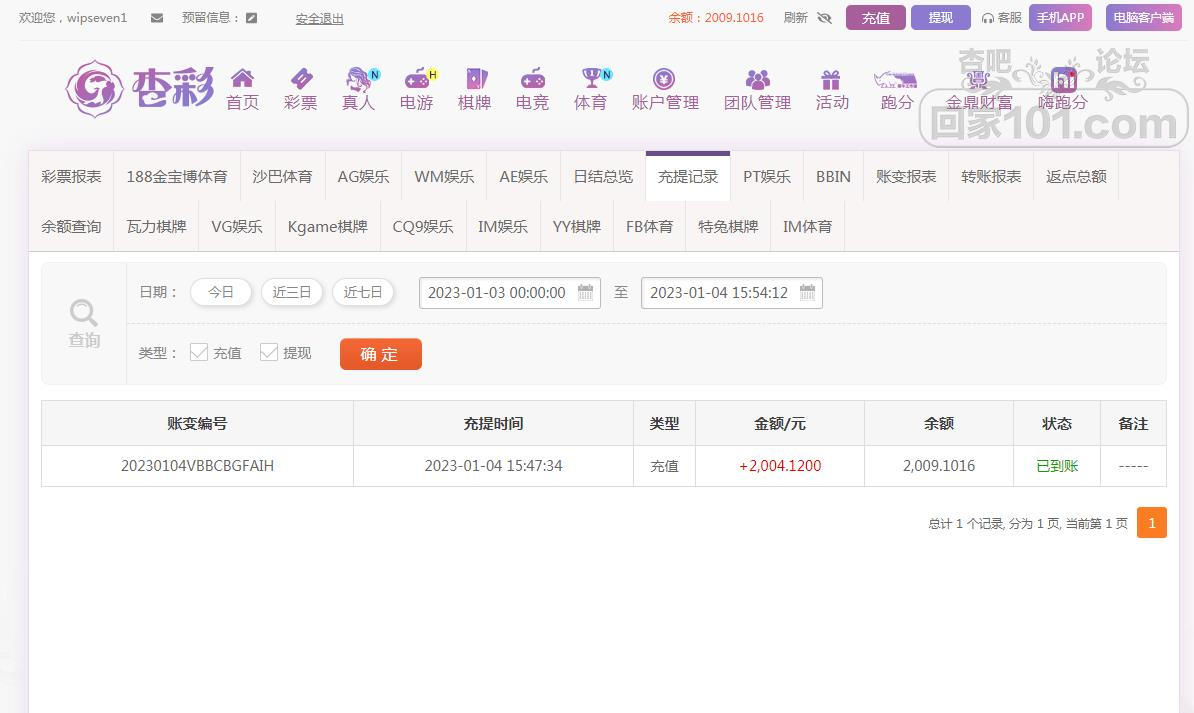The width and height of the screenshot is (1194, 713).
Task: Select the 近七日 date range
Action: click(x=363, y=292)
